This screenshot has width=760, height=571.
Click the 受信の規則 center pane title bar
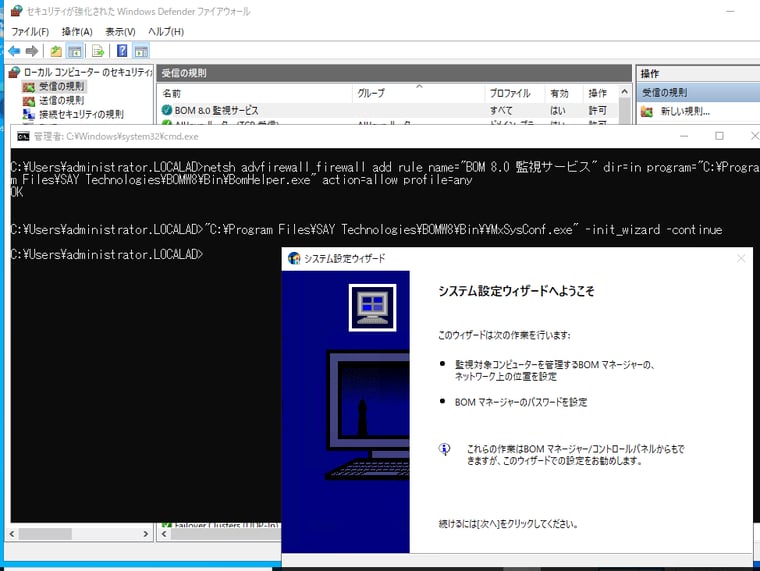394,73
